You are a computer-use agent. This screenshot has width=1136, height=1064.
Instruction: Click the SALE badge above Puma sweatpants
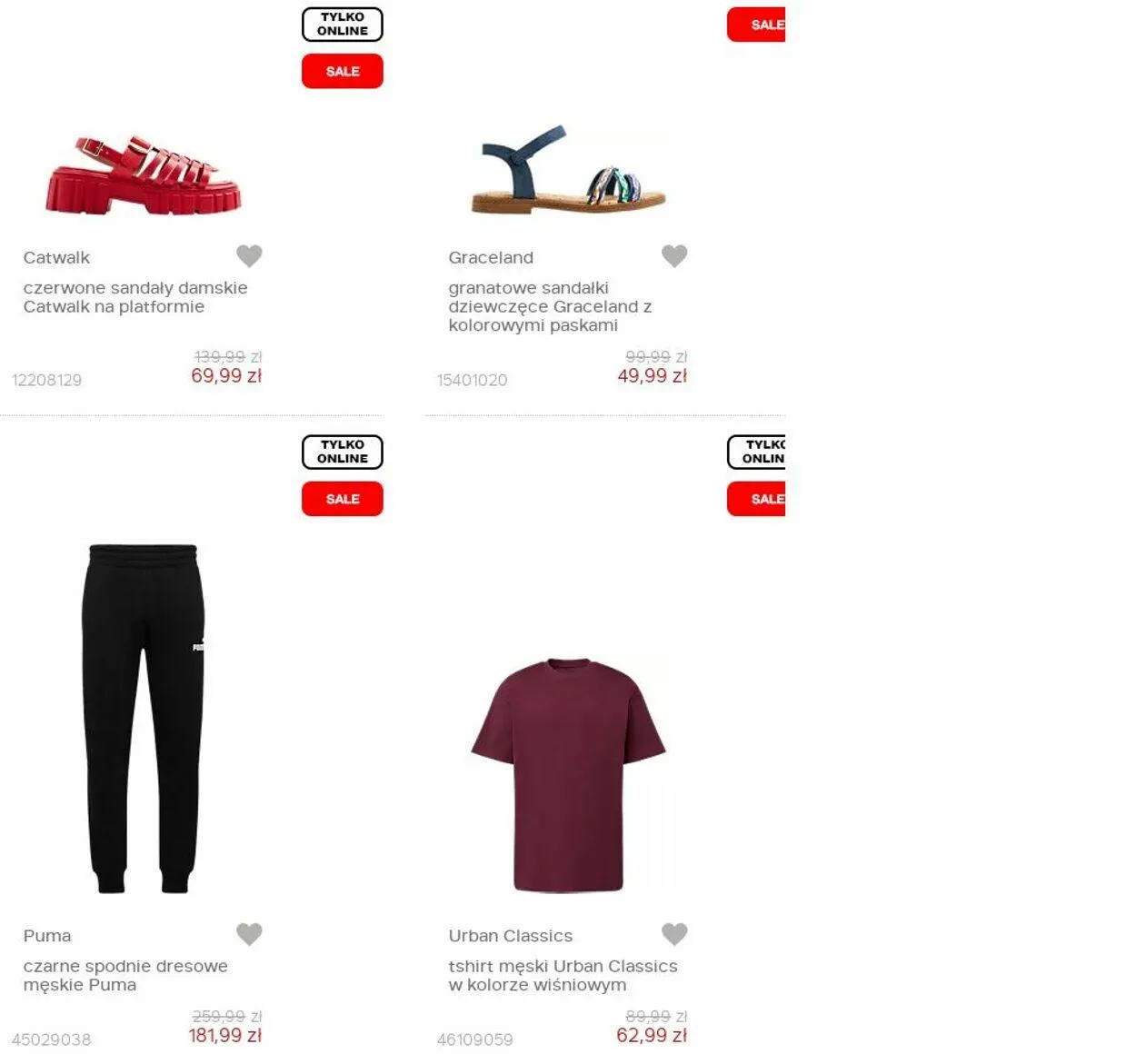[x=343, y=499]
